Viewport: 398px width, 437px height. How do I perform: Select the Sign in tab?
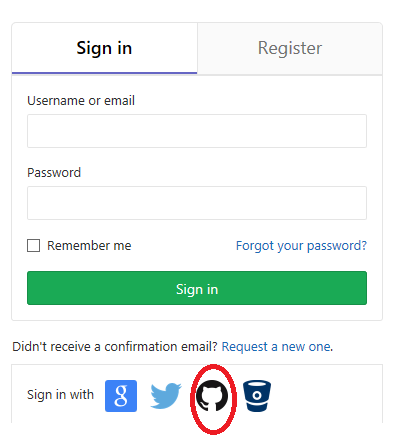click(104, 48)
